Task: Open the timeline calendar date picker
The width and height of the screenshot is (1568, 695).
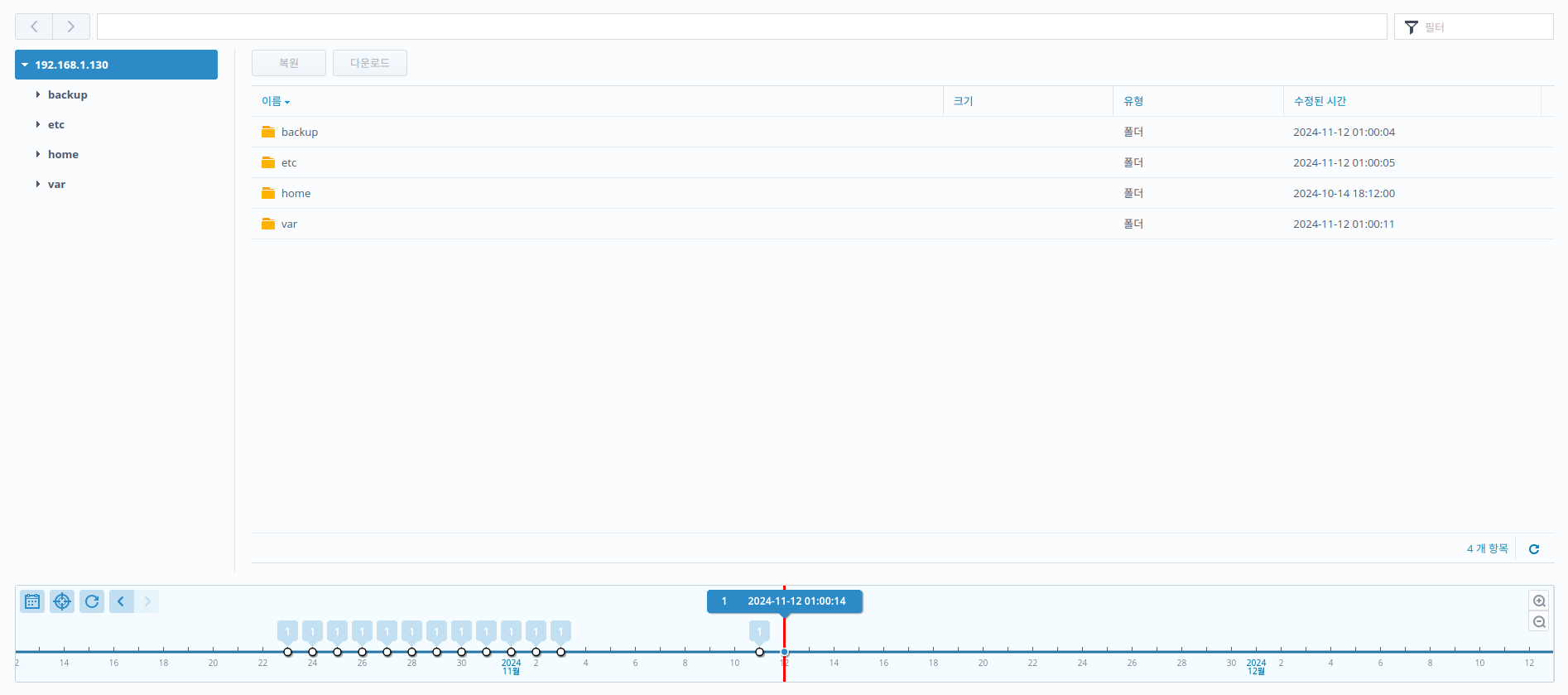Action: tap(32, 601)
